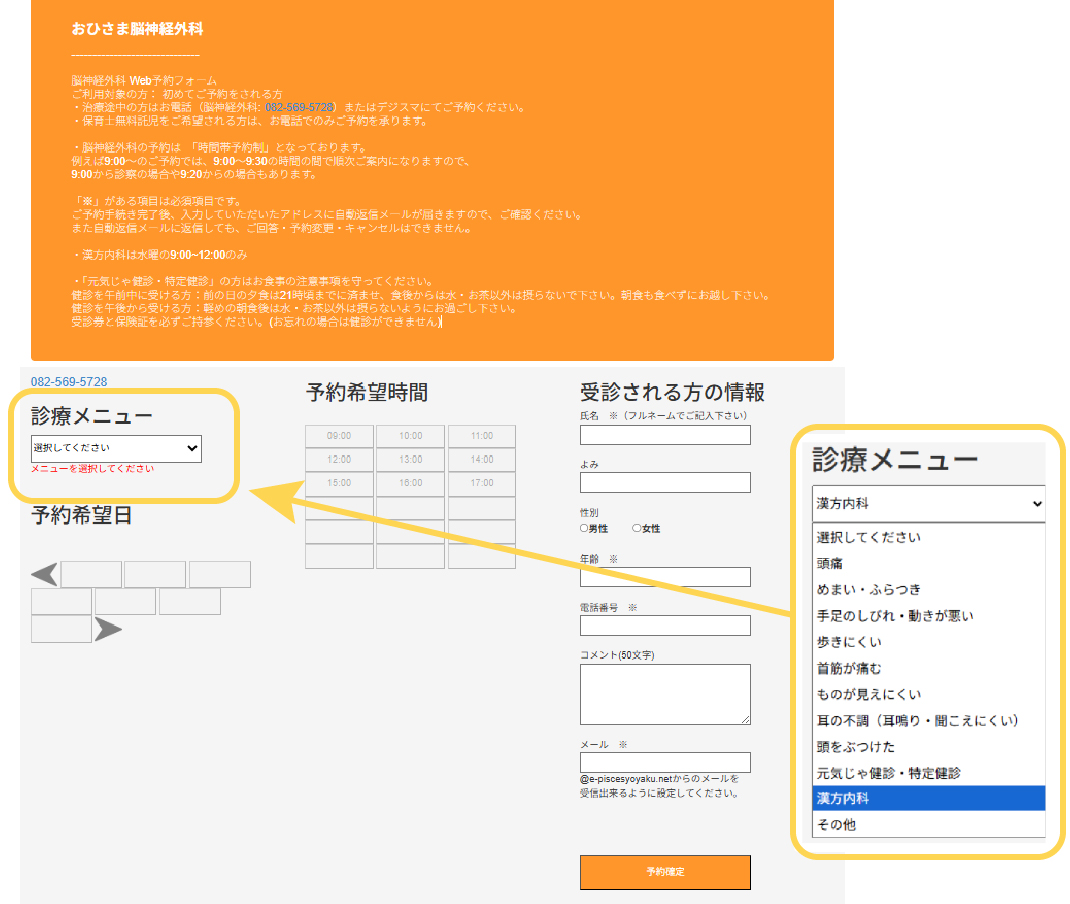This screenshot has height=904, width=1070.
Task: Click the よみ input field
Action: pos(664,482)
